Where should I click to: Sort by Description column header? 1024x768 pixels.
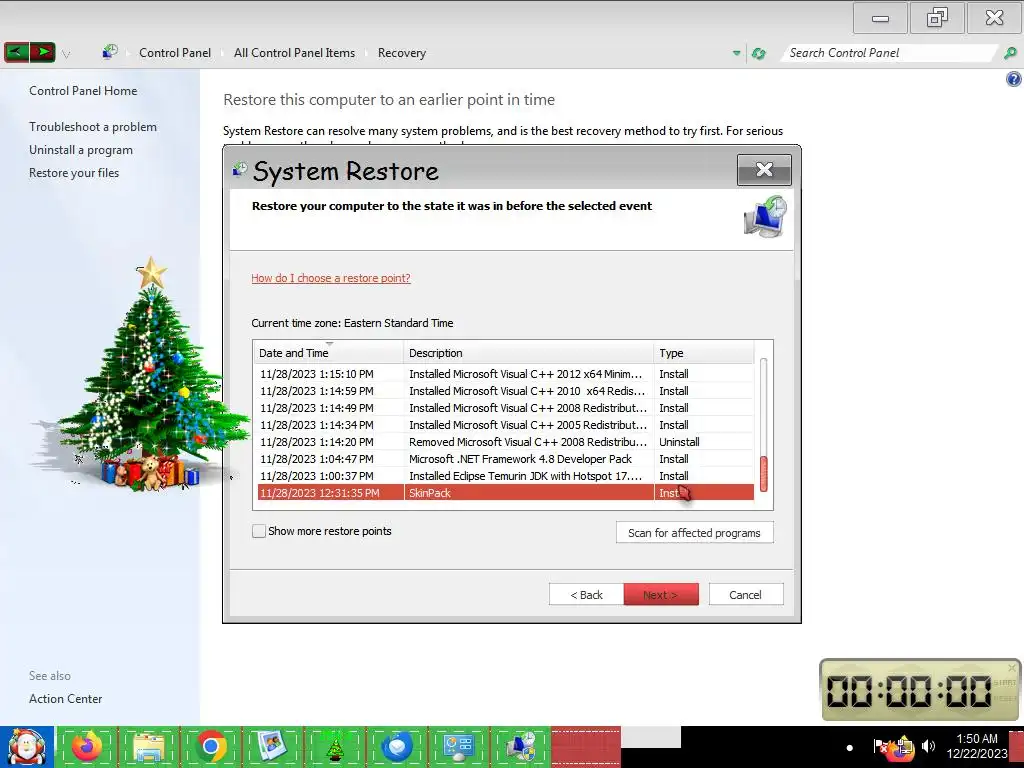tap(529, 353)
